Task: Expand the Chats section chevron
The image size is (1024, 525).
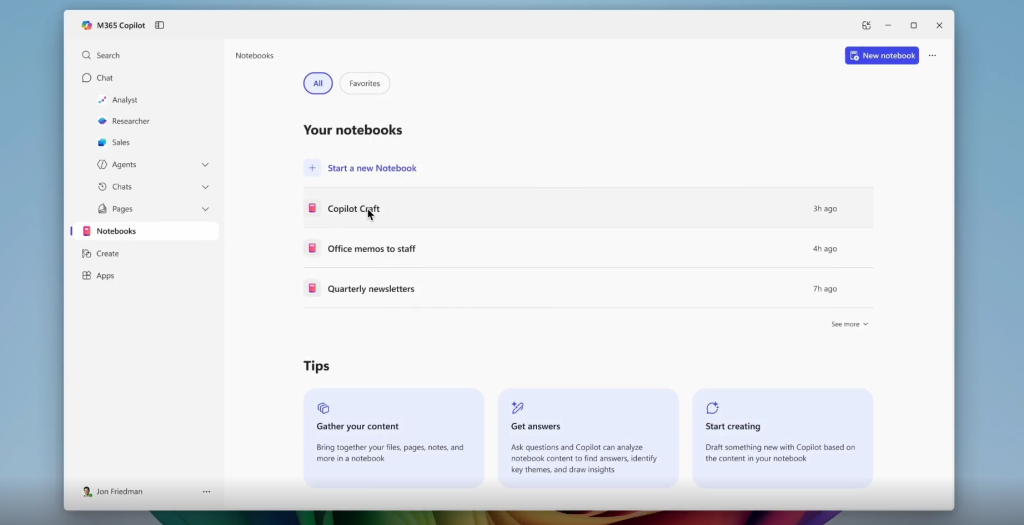Action: (x=205, y=187)
